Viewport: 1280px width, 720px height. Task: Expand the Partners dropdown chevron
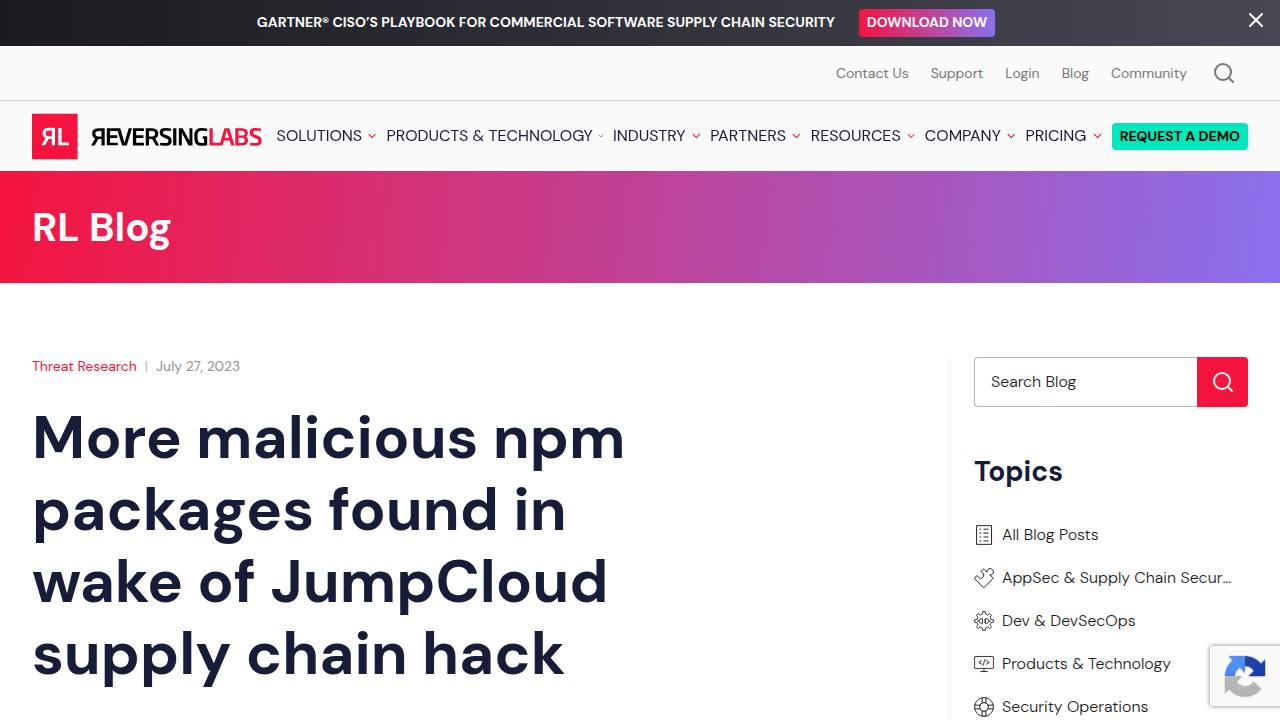pos(796,136)
